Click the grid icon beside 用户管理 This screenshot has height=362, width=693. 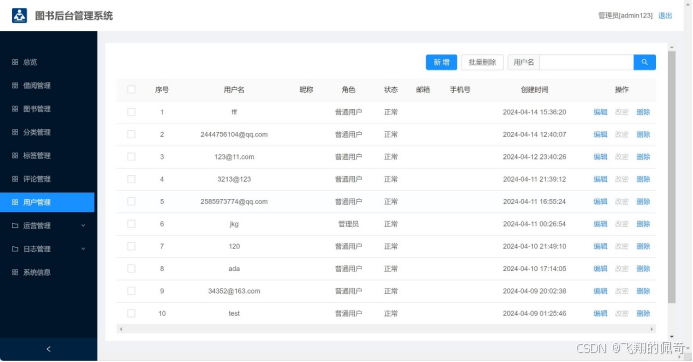click(15, 202)
